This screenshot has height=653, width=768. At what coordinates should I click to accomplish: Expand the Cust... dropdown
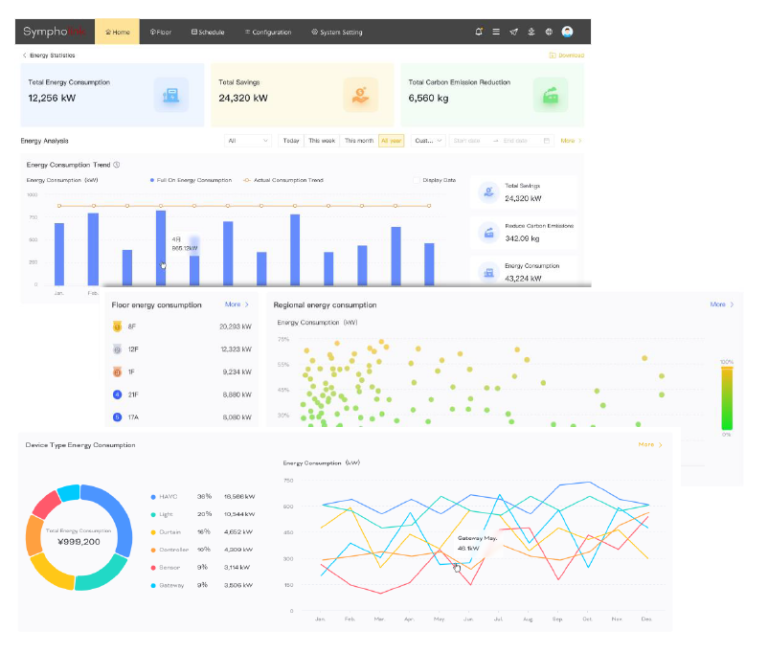(428, 141)
